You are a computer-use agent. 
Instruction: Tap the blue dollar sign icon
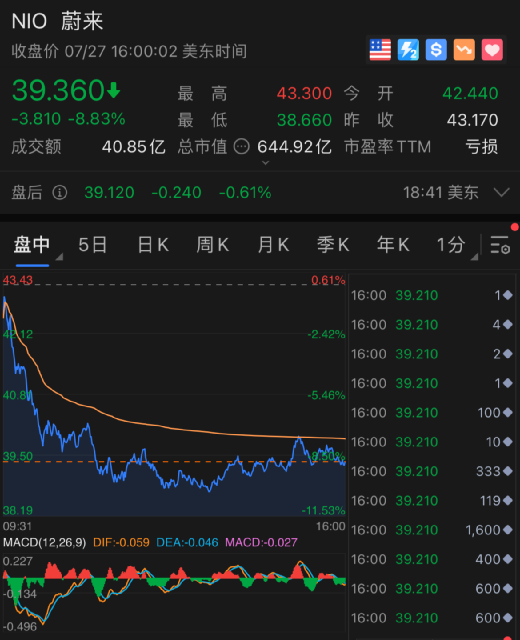point(436,50)
